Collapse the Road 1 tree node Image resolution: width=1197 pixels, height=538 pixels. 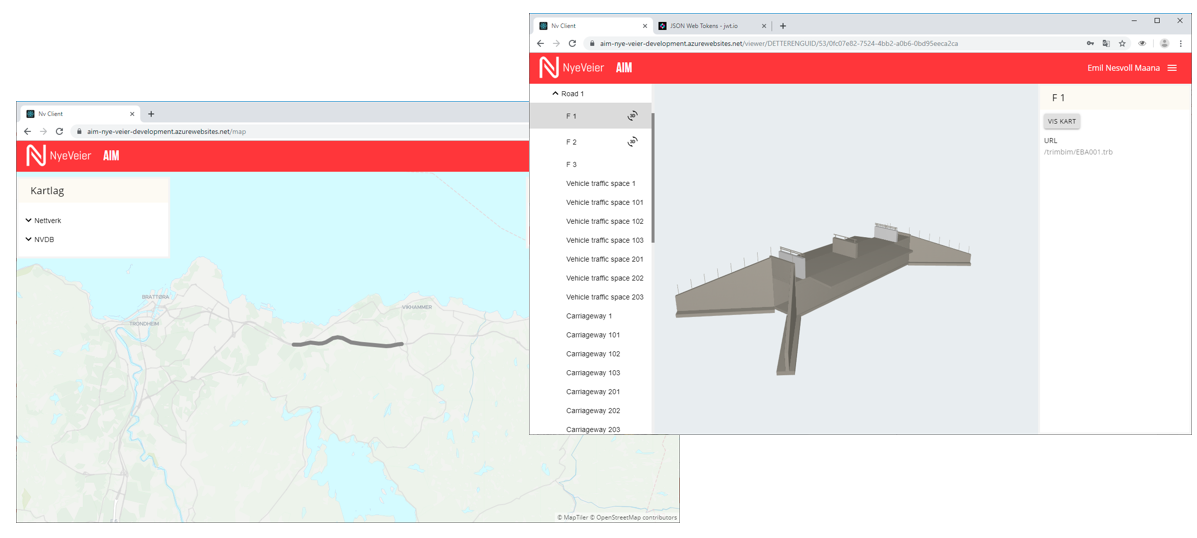556,93
